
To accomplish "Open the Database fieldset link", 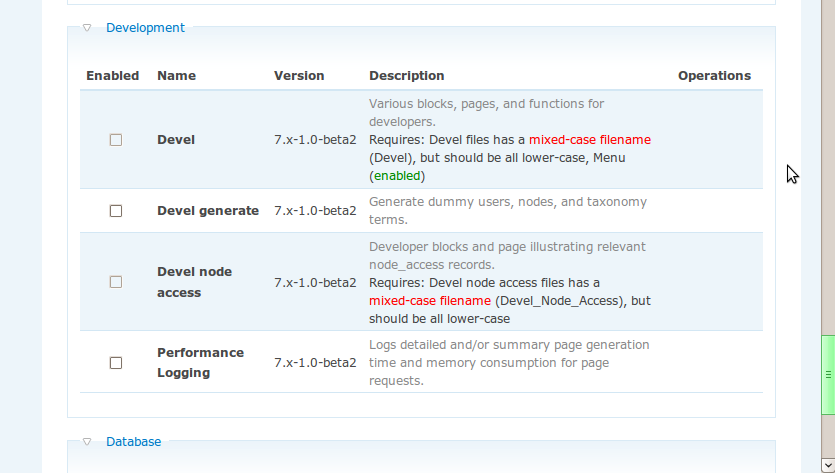I will [133, 441].
